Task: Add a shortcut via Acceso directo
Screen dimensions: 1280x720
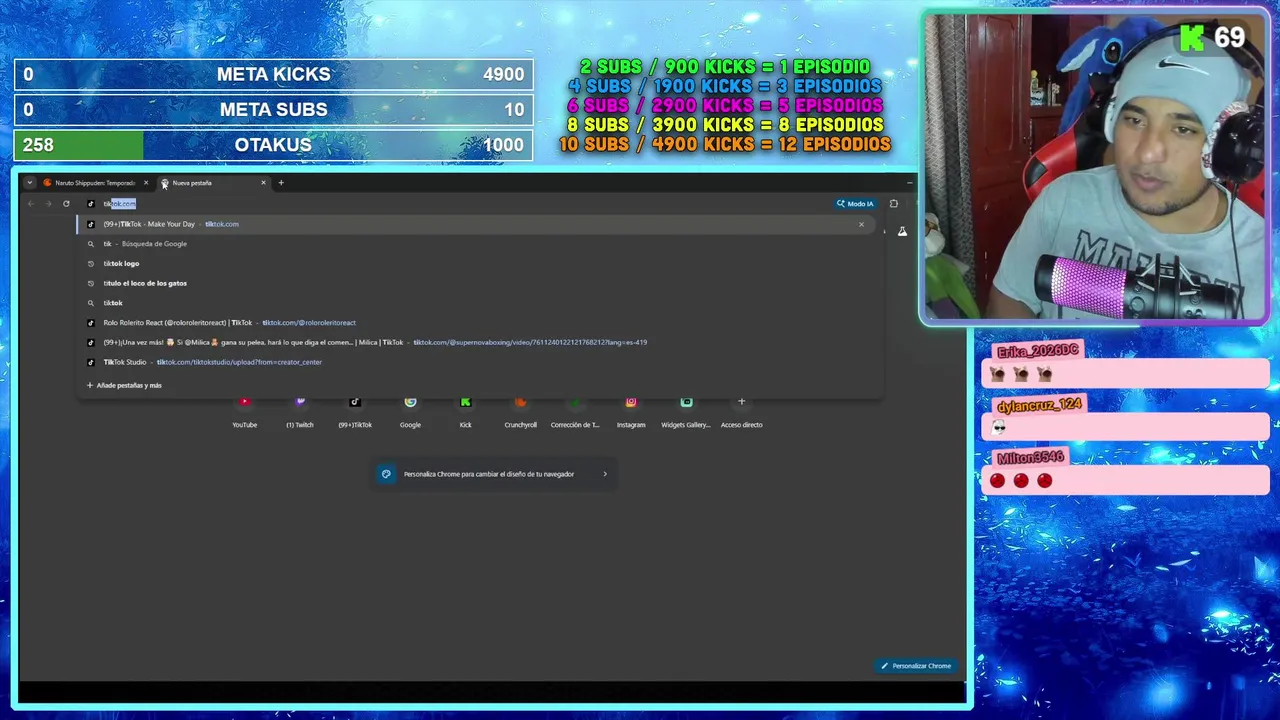Action: [x=742, y=412]
